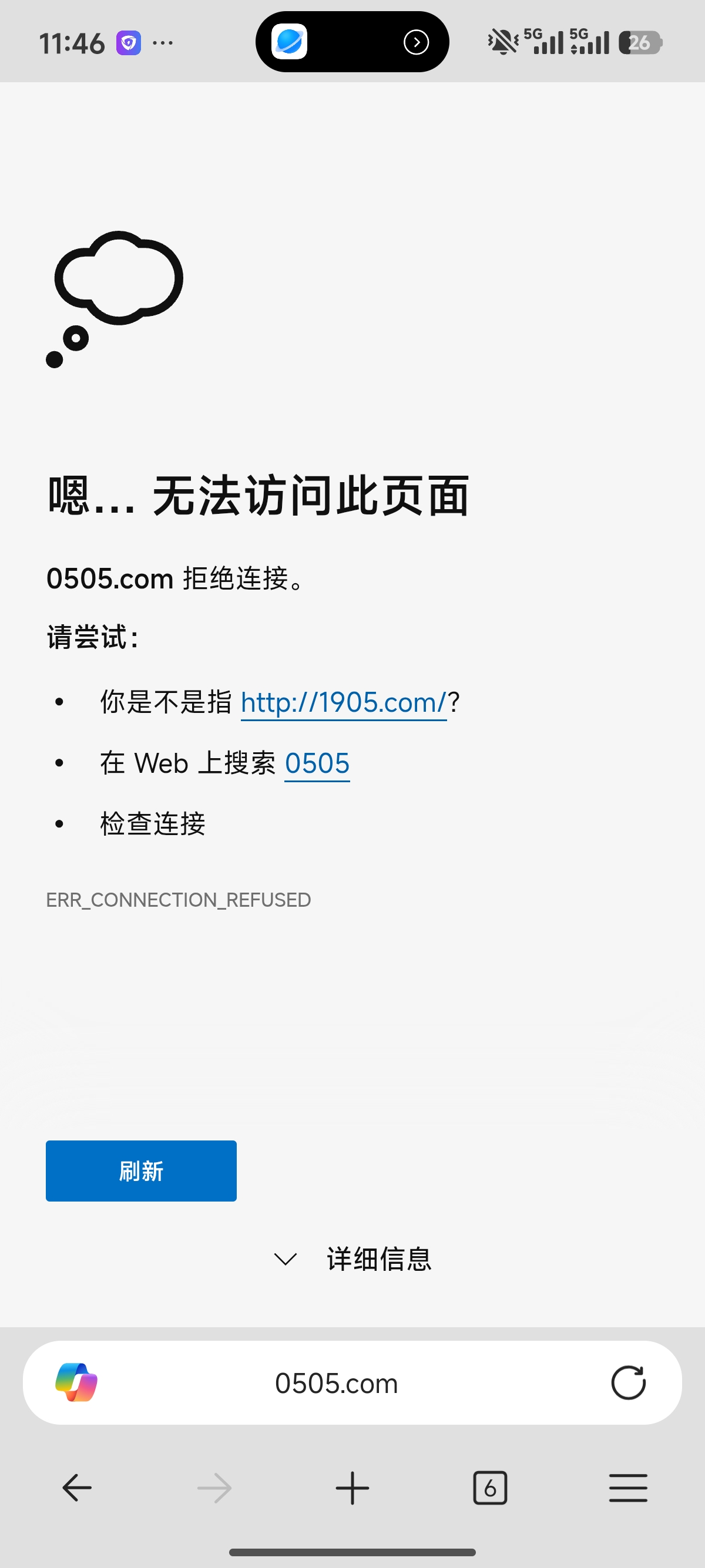Tap the battery indicator showing 26

[640, 43]
